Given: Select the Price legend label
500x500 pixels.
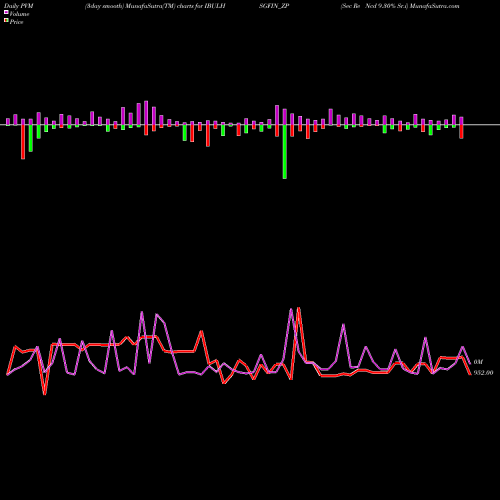Looking at the screenshot, I should click(16, 22).
